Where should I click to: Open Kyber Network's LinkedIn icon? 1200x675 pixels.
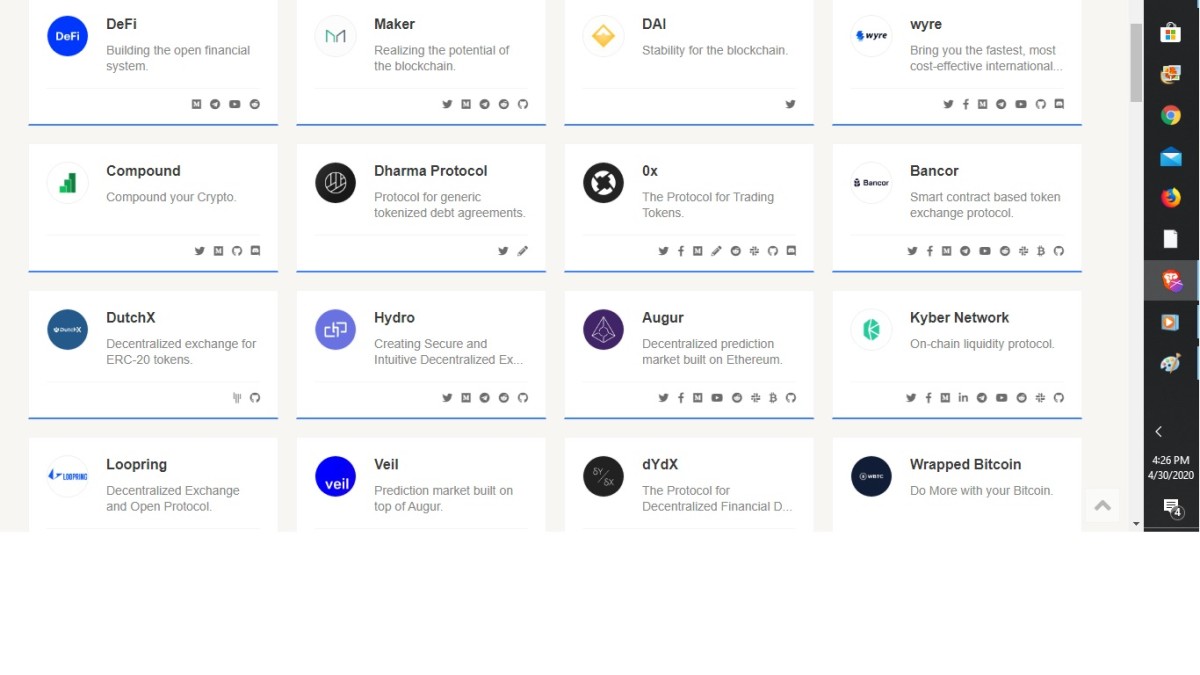point(963,397)
